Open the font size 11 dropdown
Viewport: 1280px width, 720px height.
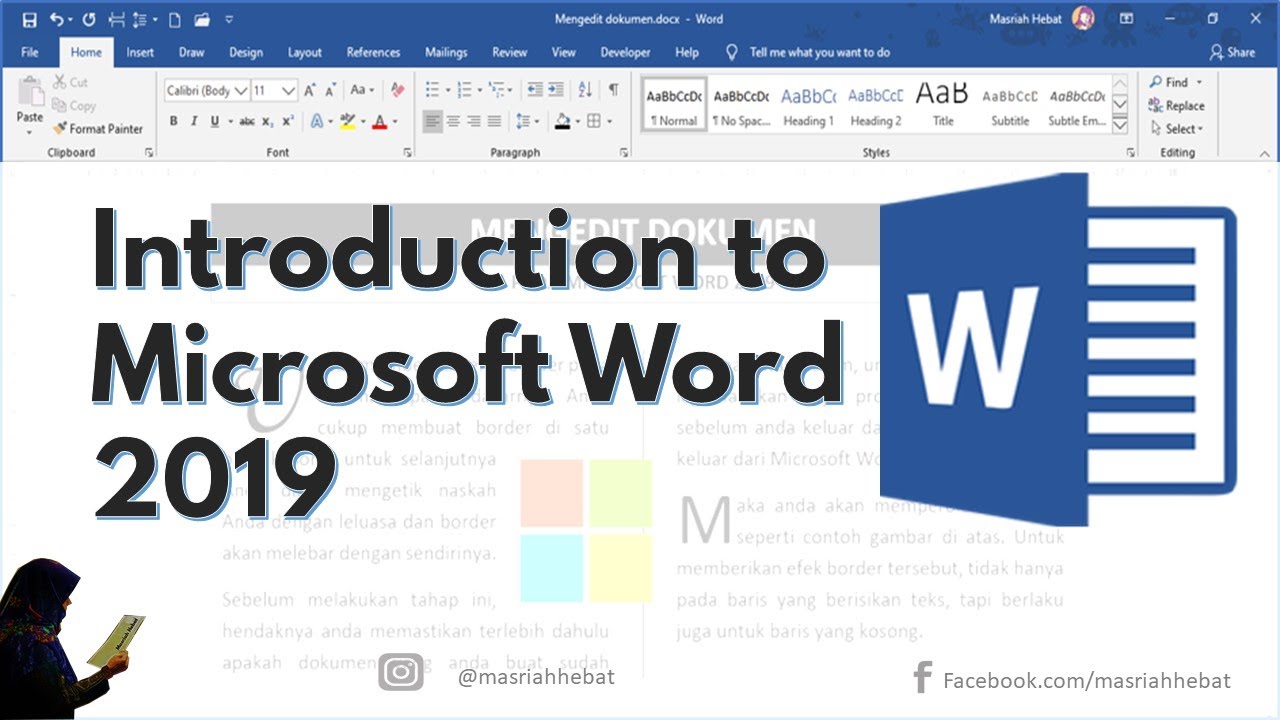[289, 90]
